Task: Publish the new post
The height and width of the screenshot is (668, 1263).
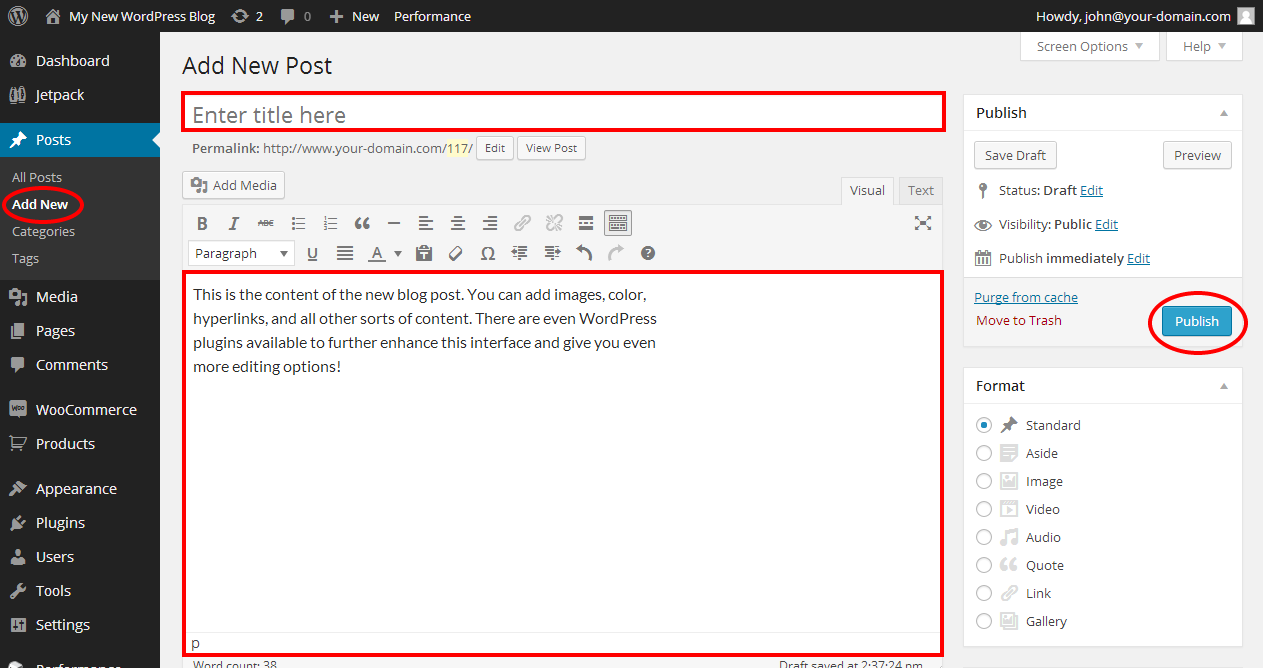Action: tap(1196, 320)
